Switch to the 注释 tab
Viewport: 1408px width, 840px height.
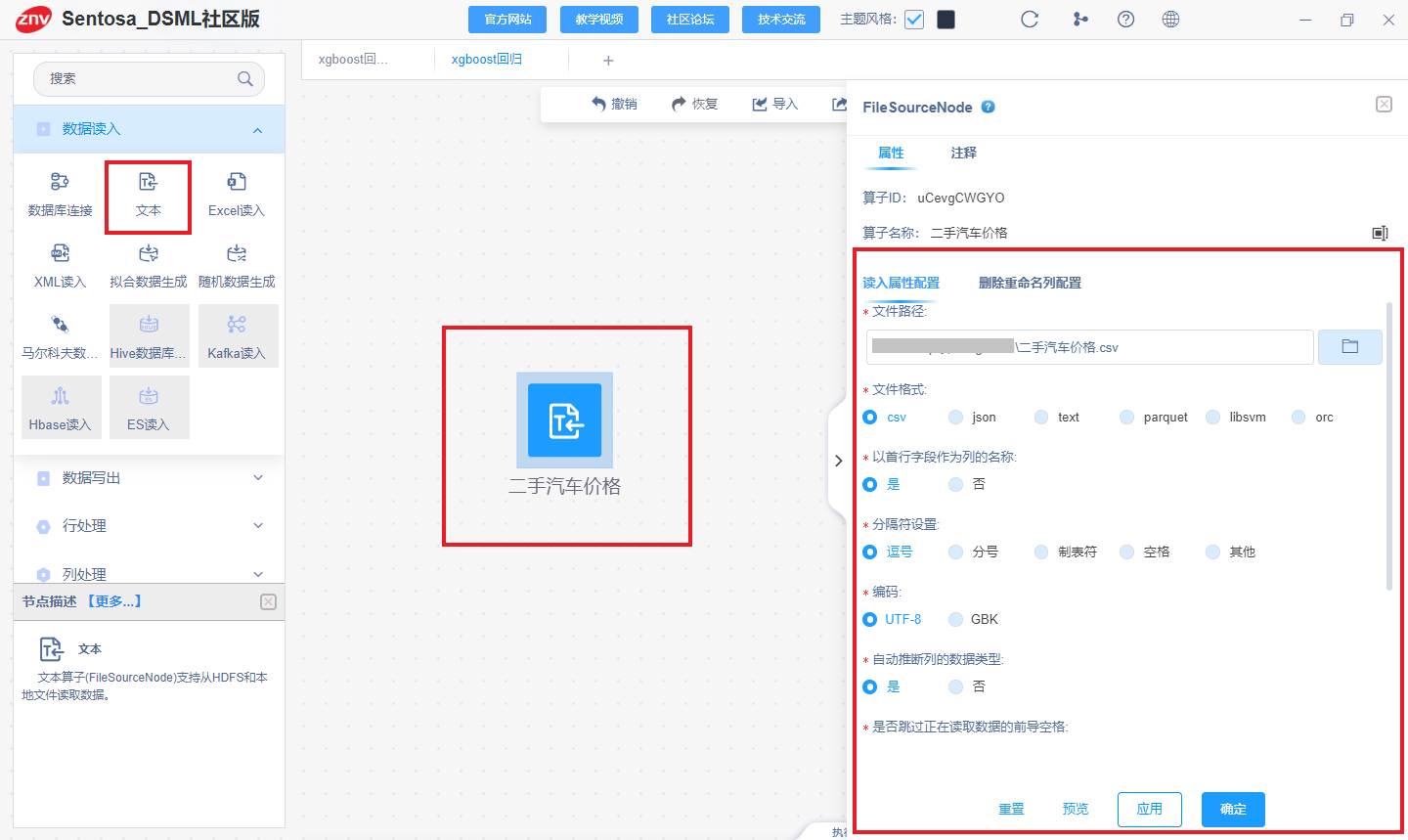point(964,153)
